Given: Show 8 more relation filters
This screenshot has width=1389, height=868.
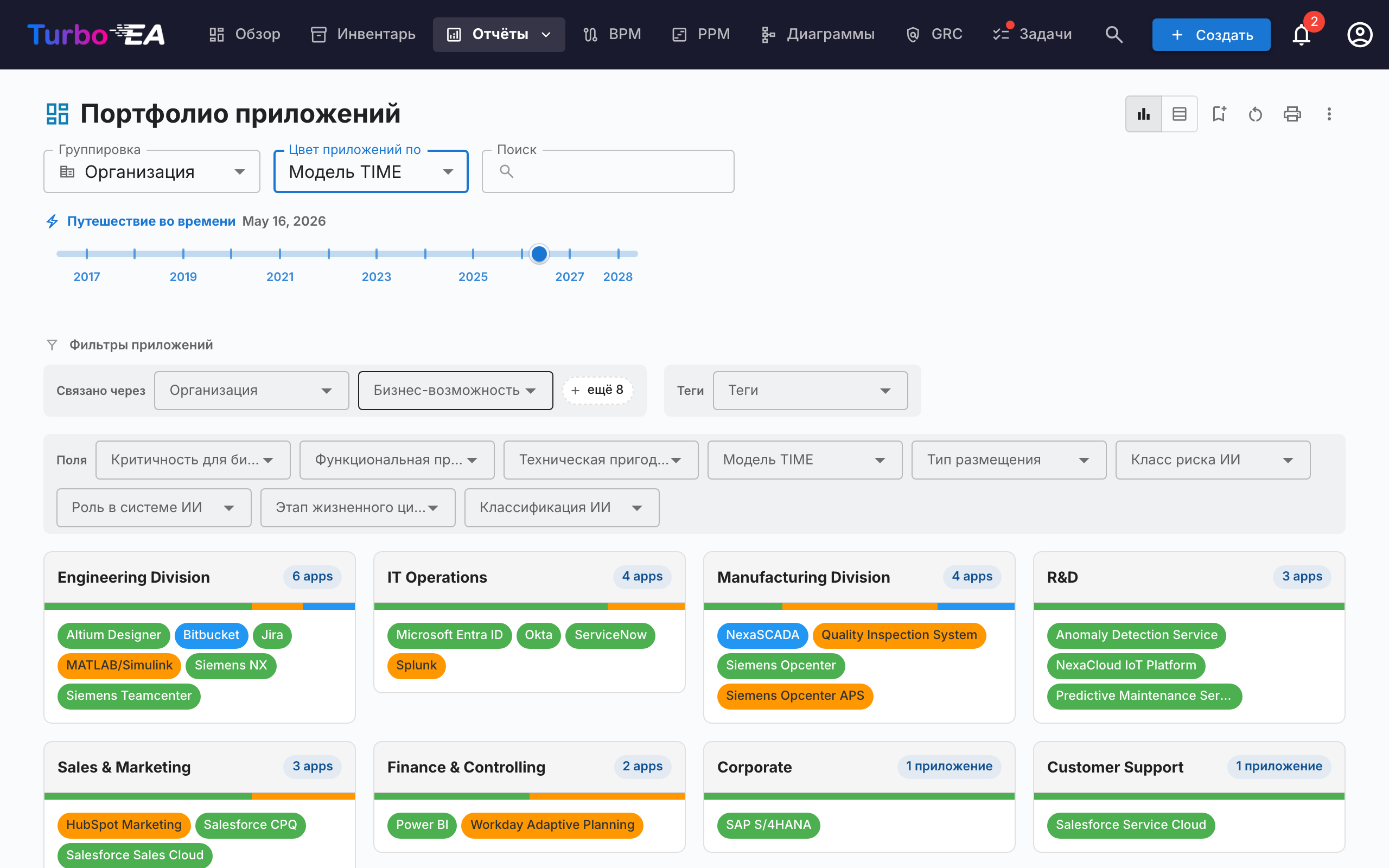Looking at the screenshot, I should tap(597, 391).
